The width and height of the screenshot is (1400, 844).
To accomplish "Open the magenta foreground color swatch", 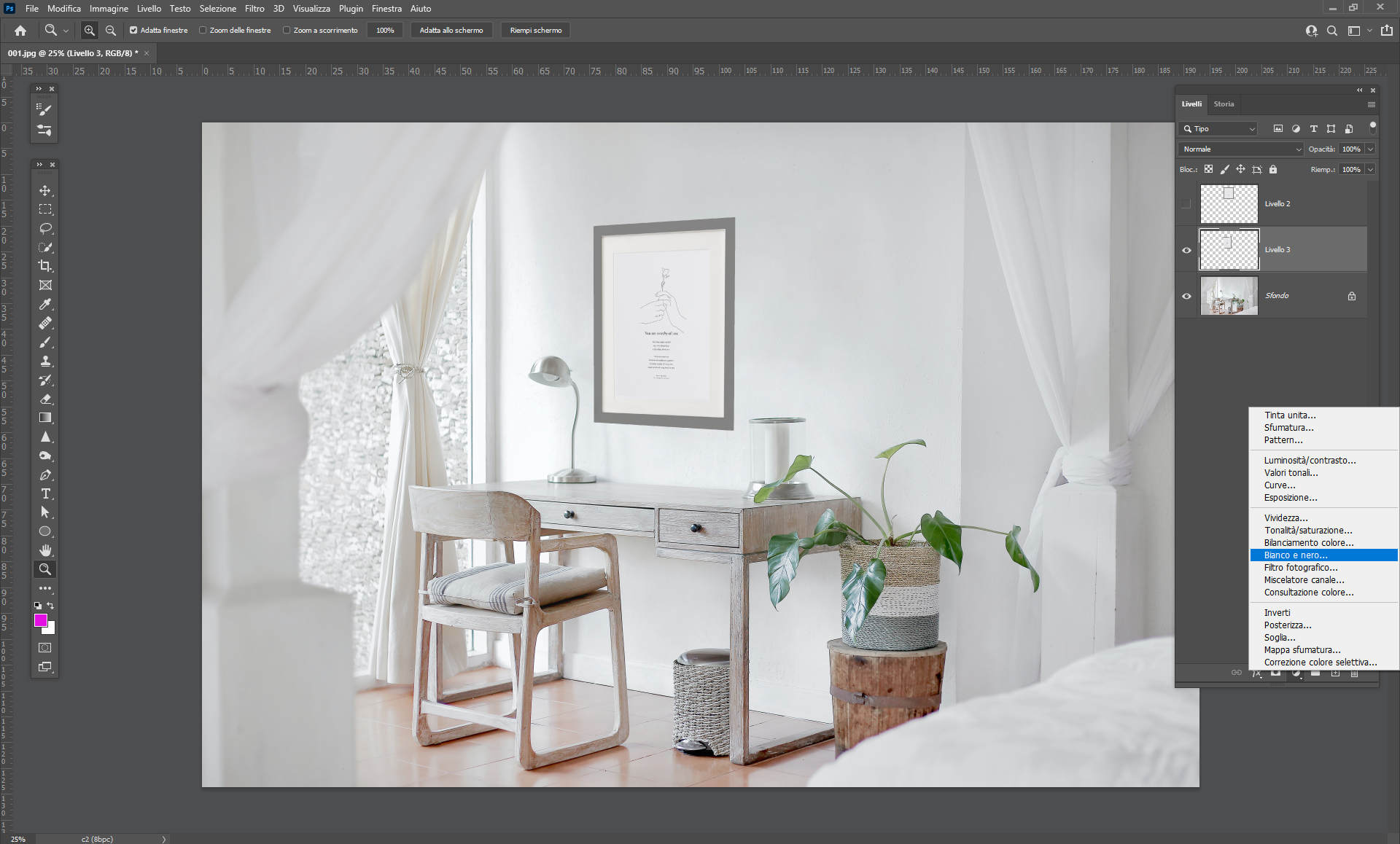I will (41, 620).
